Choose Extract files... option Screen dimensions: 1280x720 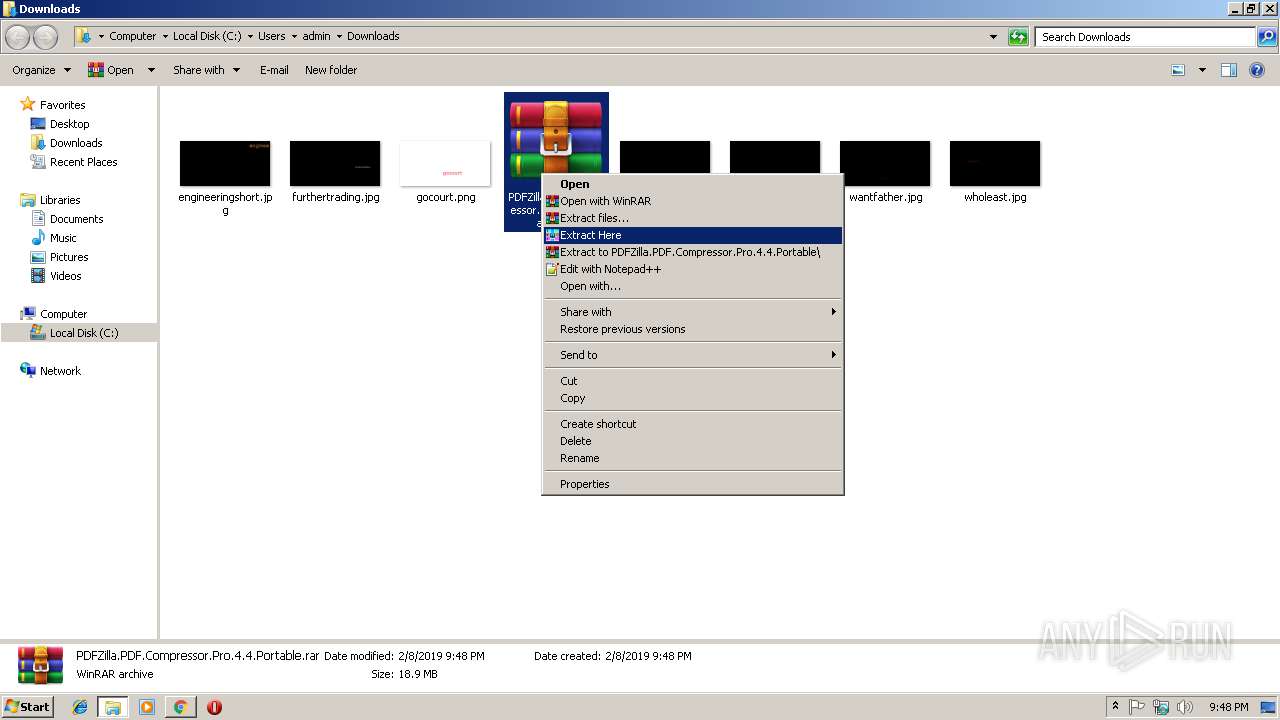click(x=693, y=218)
